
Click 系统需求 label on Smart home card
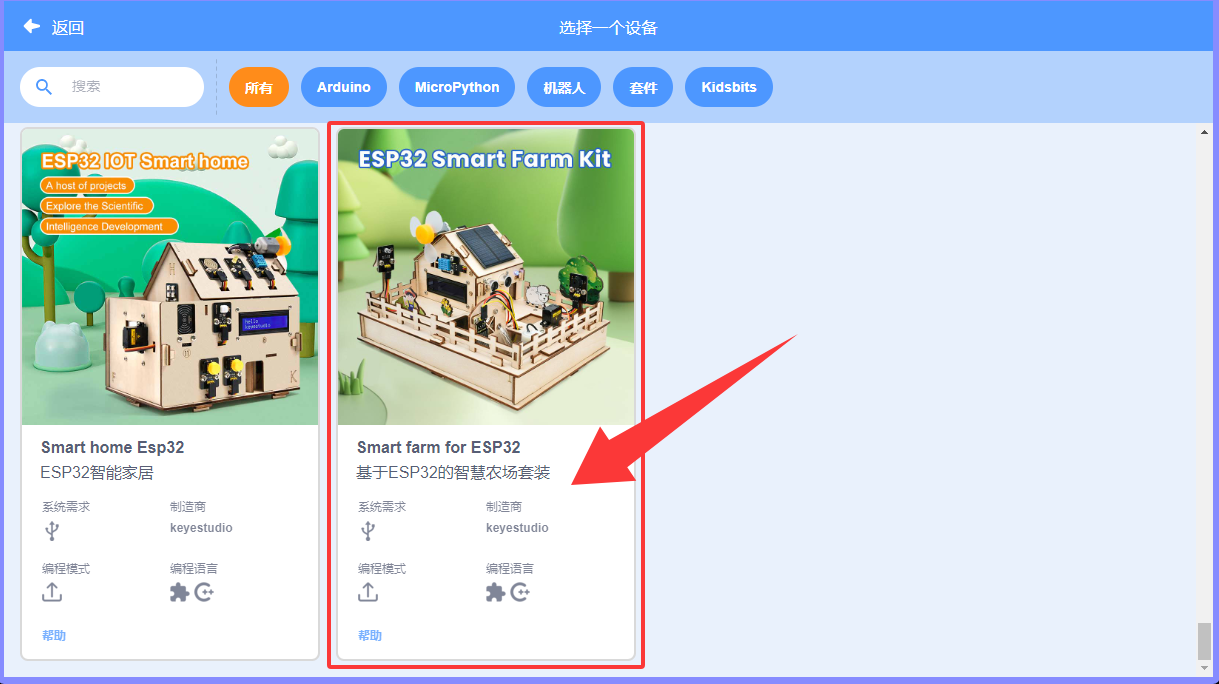(x=66, y=507)
